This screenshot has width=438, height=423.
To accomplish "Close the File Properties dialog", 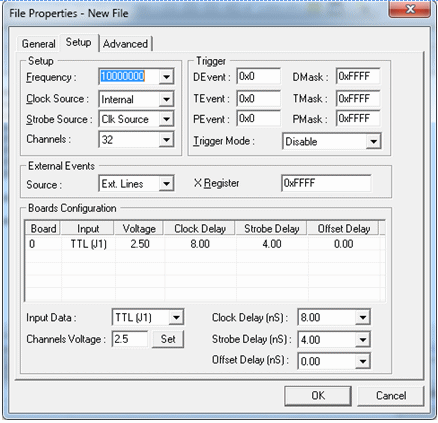I will [x=410, y=9].
